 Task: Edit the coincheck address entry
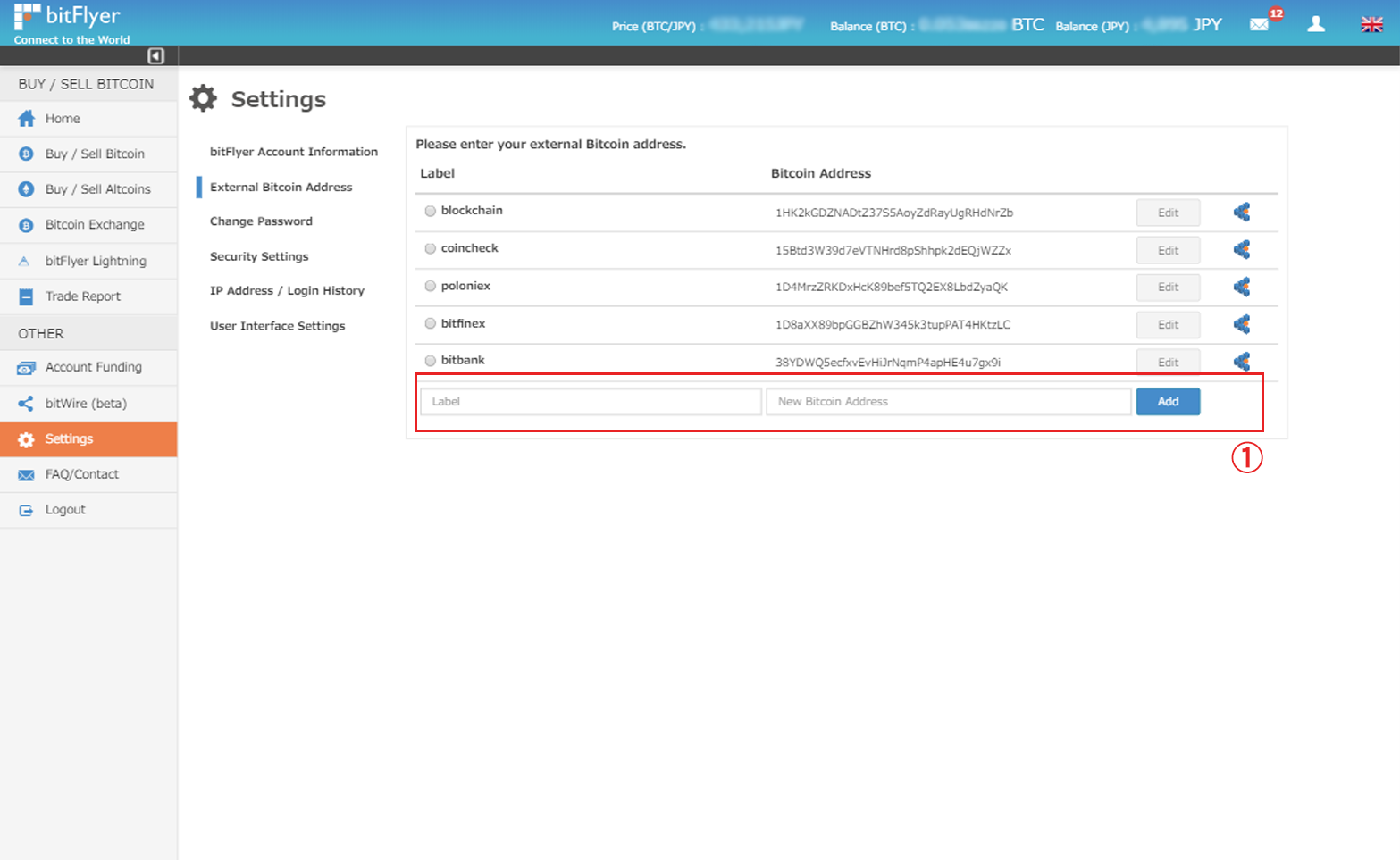(1168, 250)
